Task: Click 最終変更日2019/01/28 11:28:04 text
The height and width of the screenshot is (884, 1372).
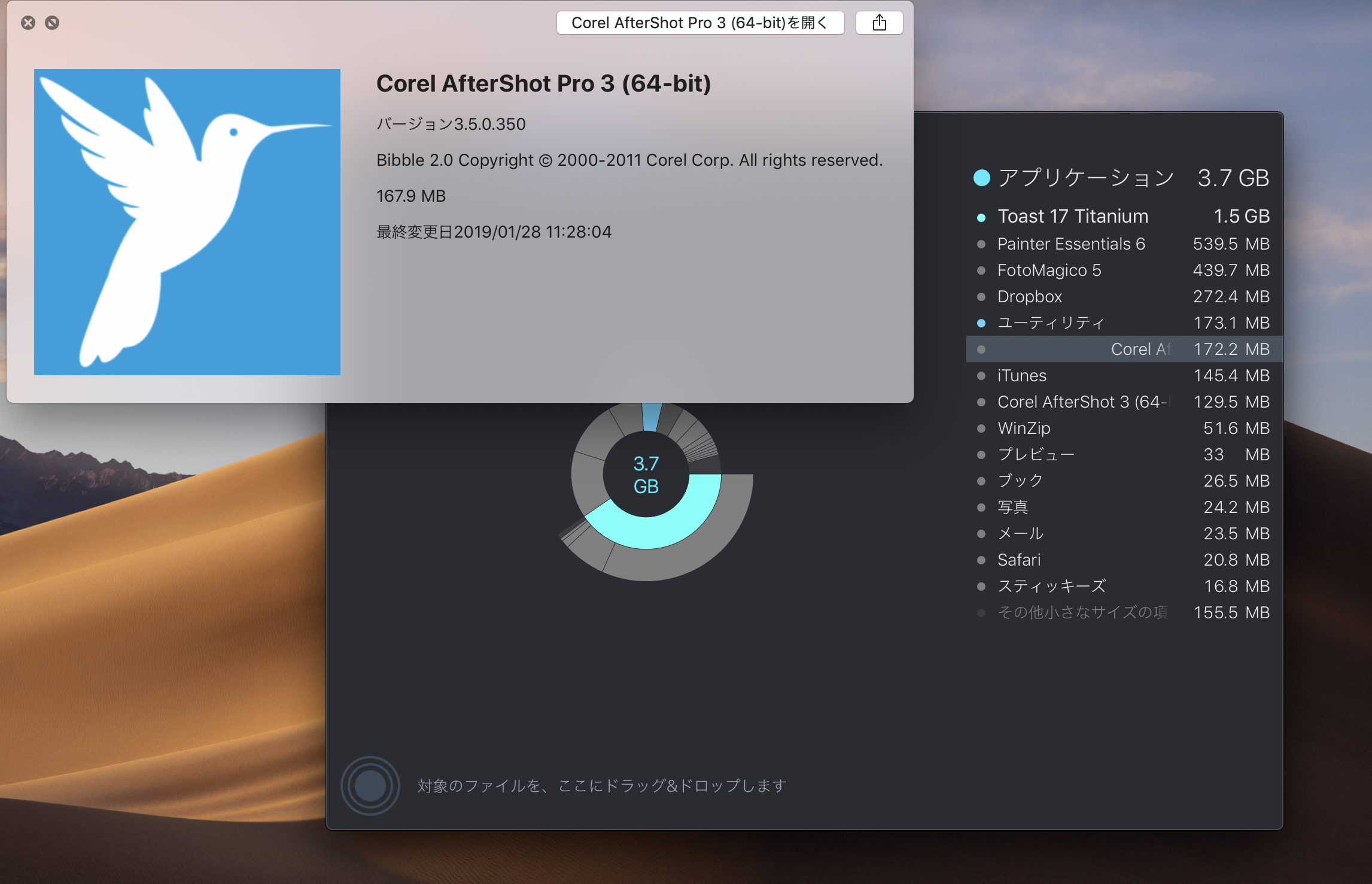Action: point(494,232)
